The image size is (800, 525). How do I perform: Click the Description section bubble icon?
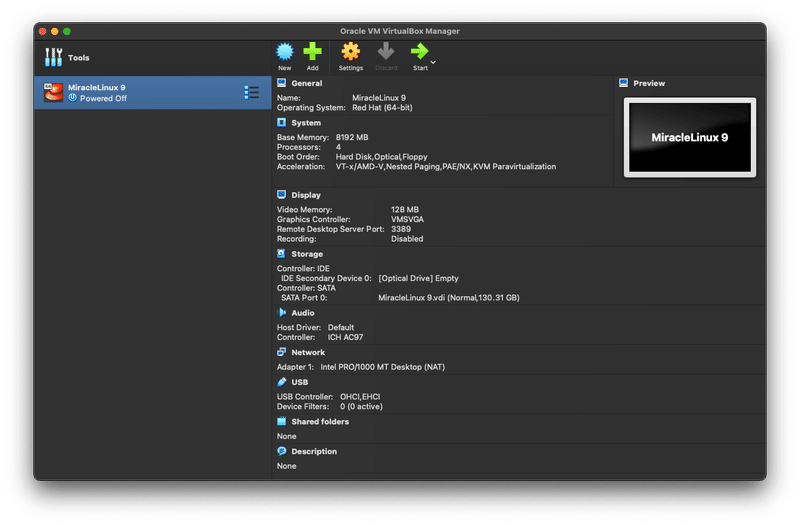coord(281,451)
